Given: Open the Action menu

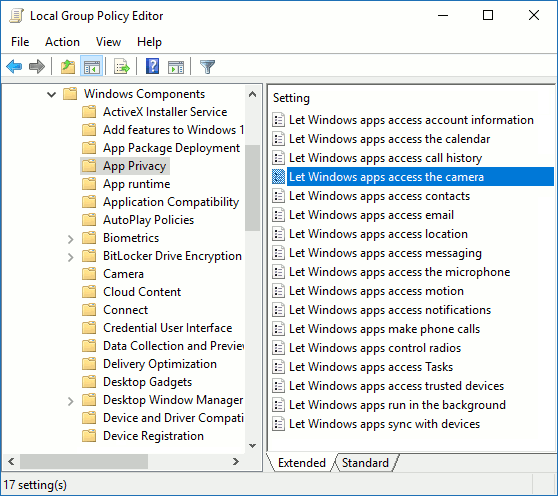Looking at the screenshot, I should coord(62,42).
